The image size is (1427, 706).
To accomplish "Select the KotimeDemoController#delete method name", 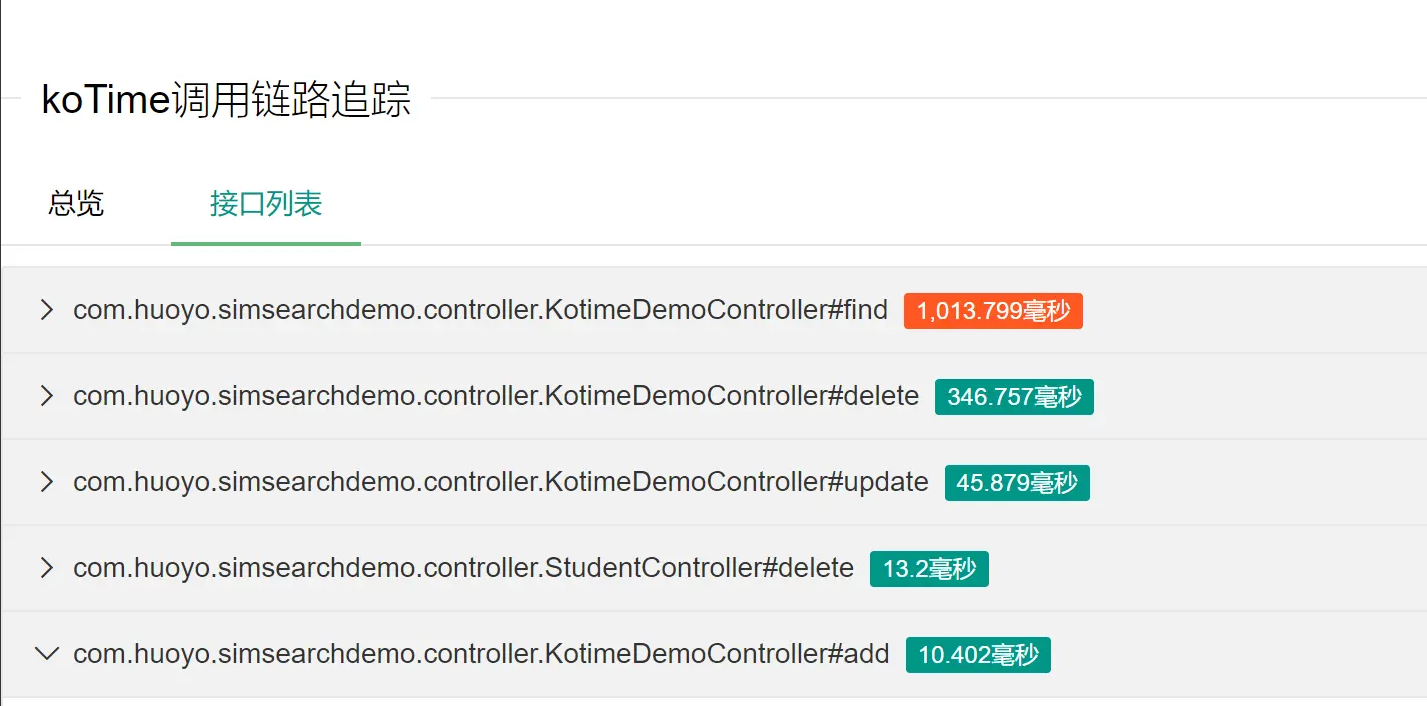I will click(494, 396).
